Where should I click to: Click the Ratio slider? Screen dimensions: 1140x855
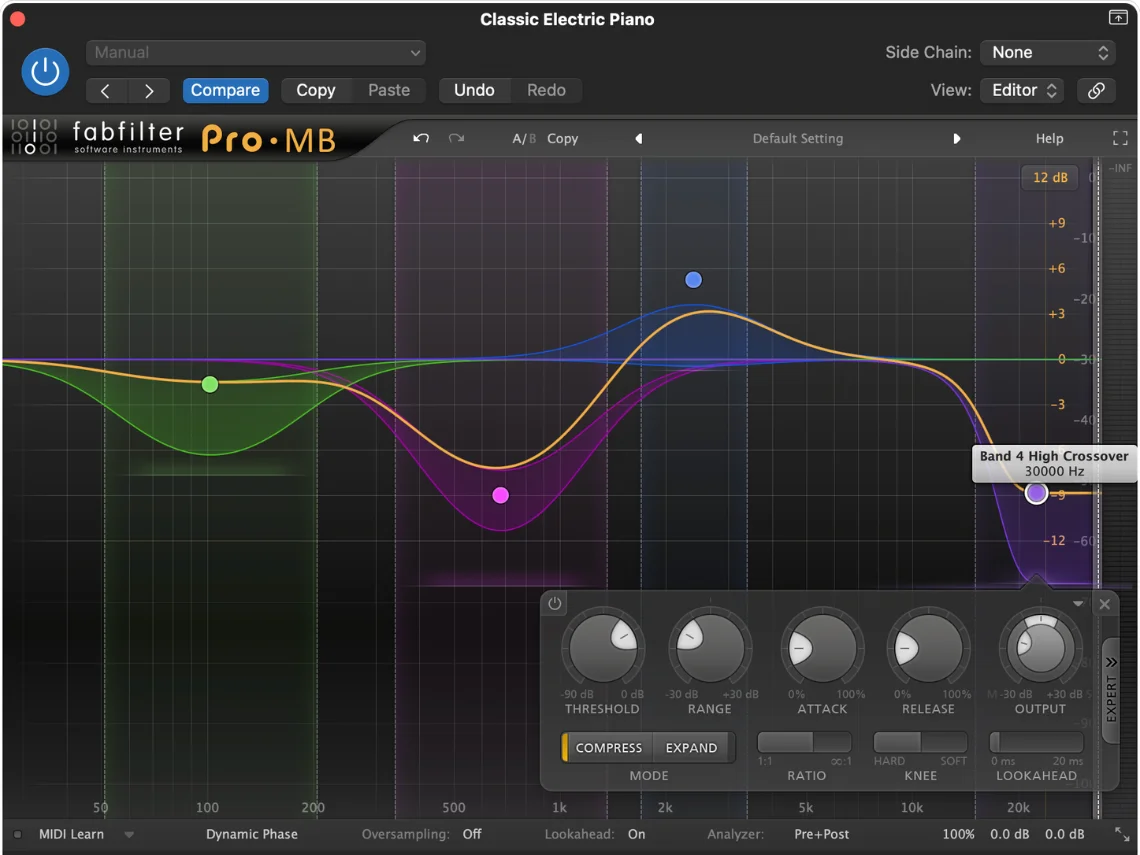pos(805,742)
